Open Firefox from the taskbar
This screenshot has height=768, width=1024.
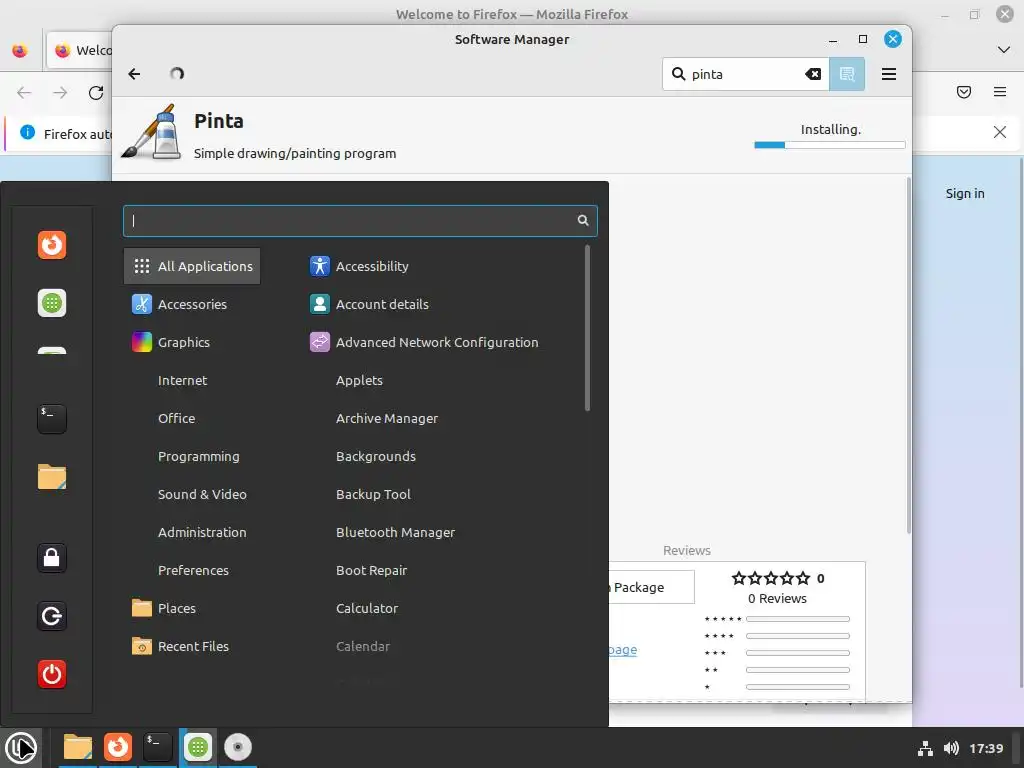pyautogui.click(x=118, y=747)
